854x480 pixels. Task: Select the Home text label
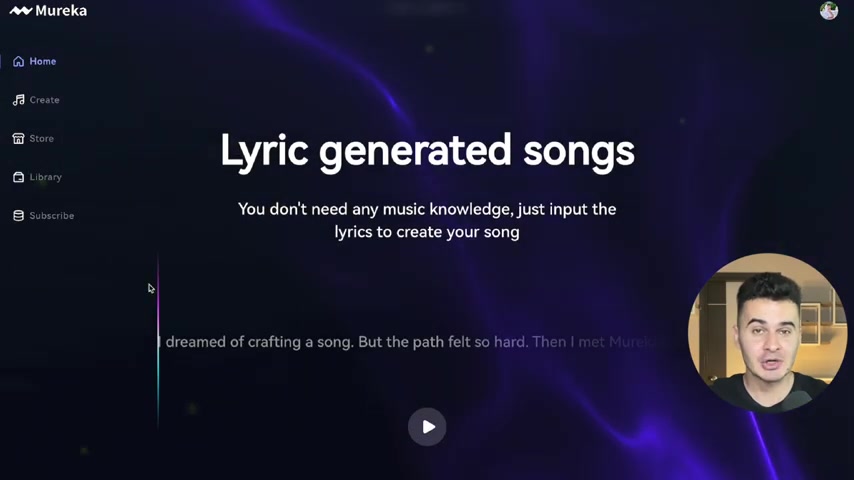[42, 62]
